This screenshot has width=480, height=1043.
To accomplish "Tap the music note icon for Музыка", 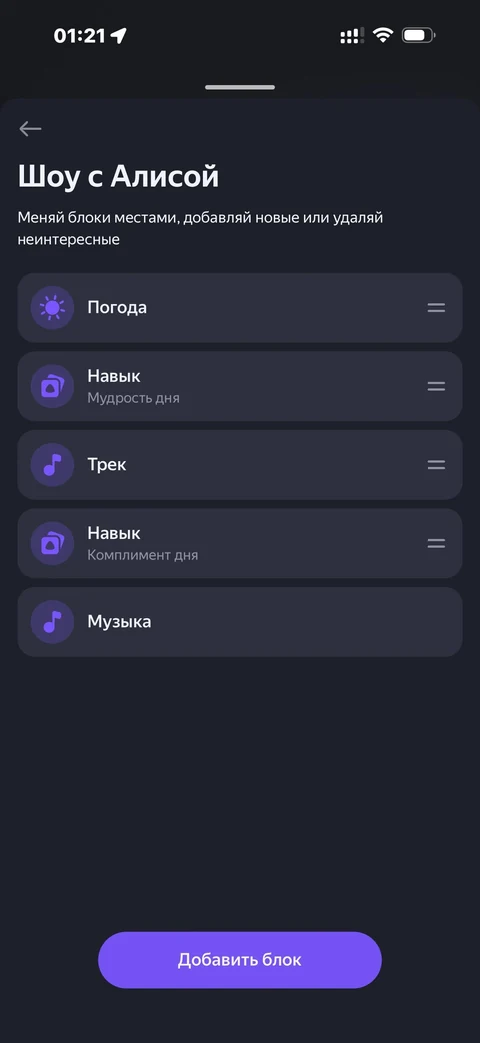I will point(53,621).
